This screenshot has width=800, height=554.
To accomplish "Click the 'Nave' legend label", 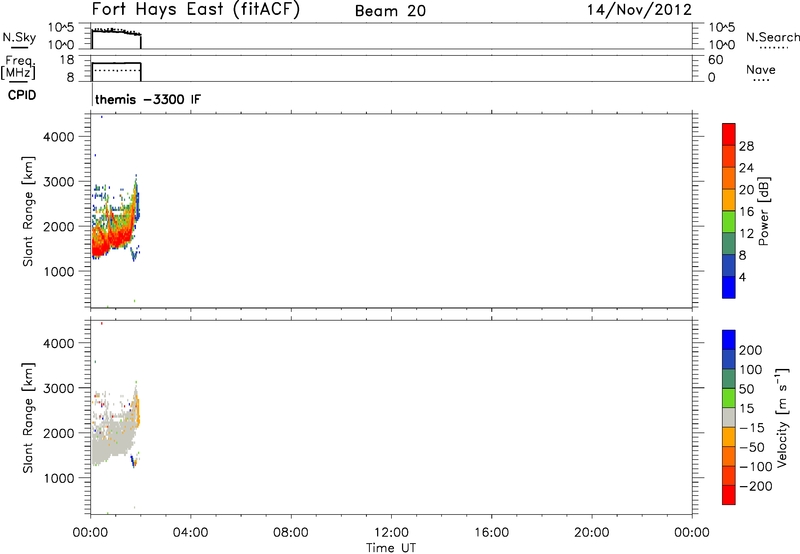I will (x=761, y=70).
